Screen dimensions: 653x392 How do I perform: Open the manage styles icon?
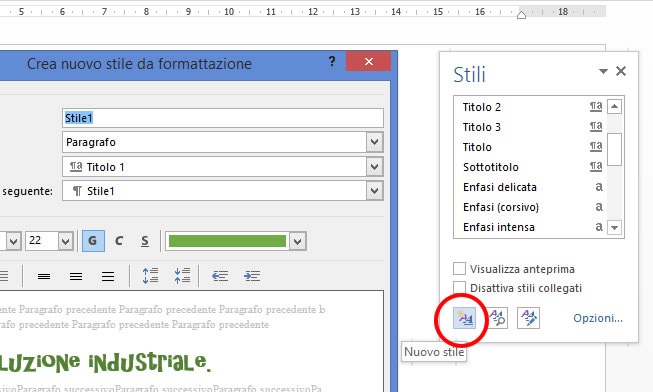point(528,318)
